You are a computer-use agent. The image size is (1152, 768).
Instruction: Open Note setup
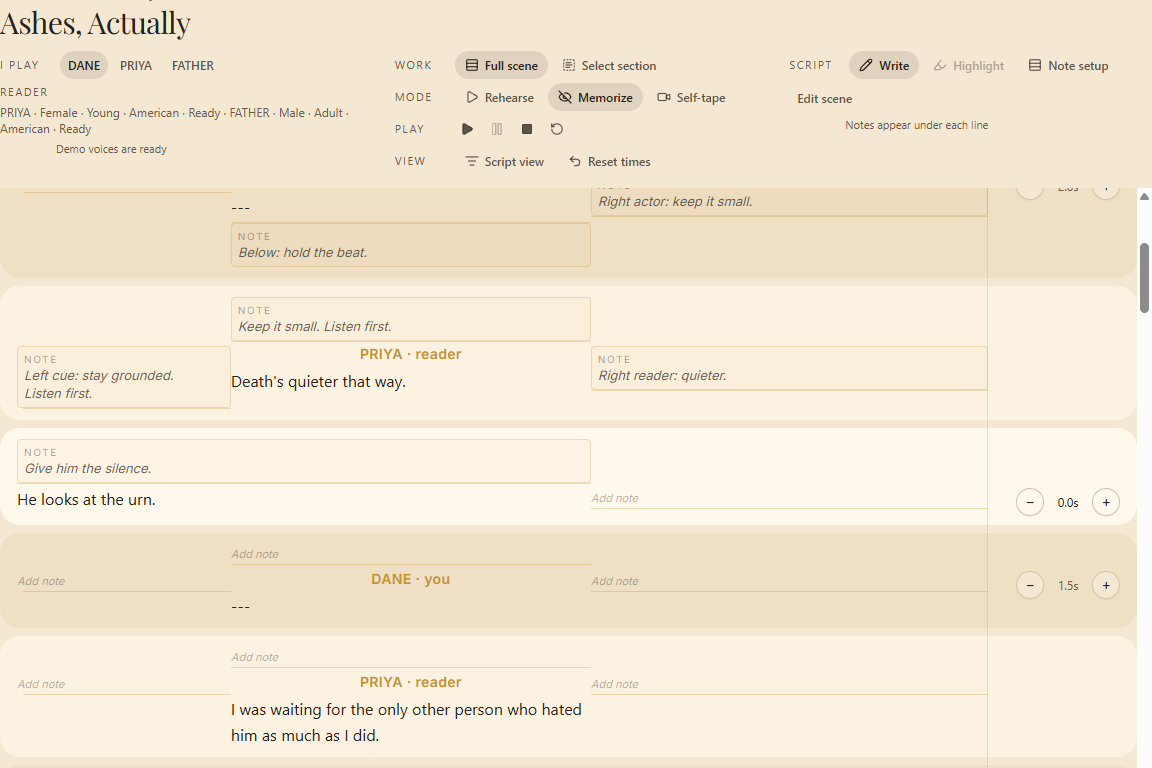(1068, 65)
